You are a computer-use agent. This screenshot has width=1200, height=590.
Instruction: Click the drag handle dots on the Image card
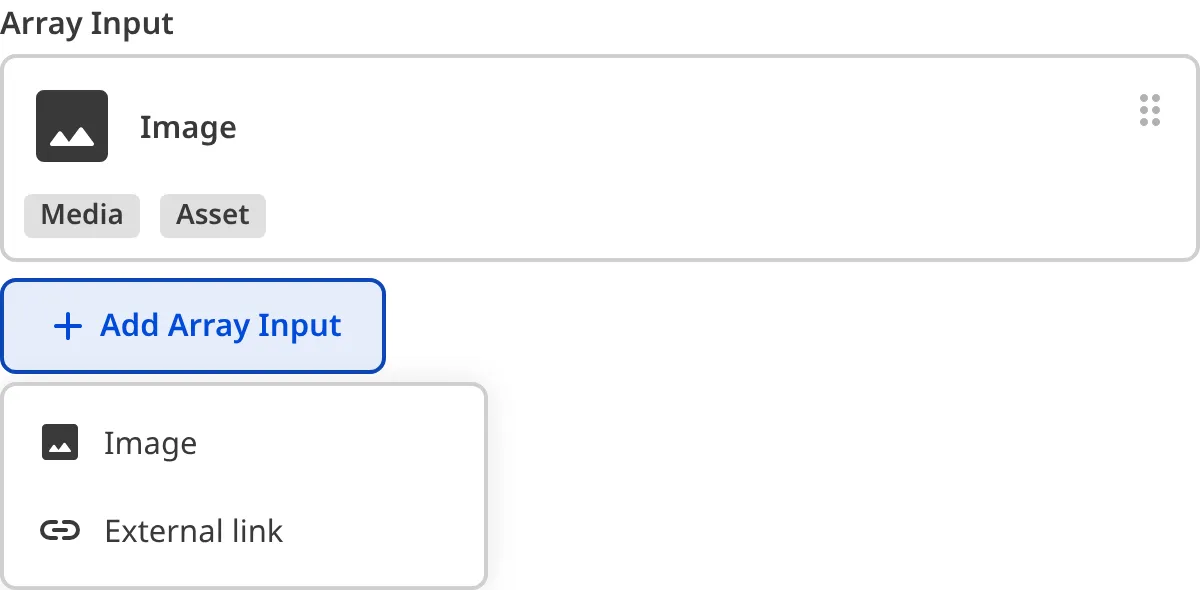click(1149, 110)
